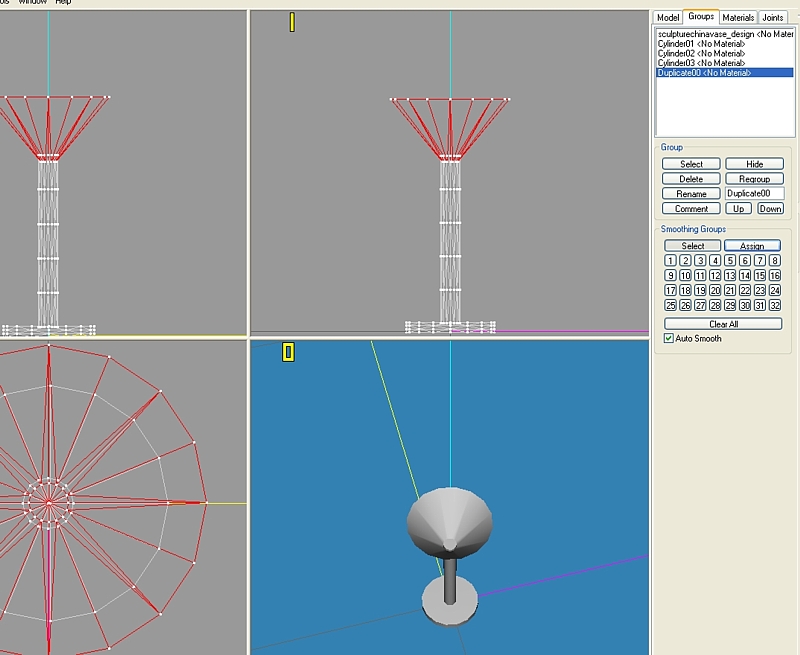The image size is (800, 655).
Task: Toggle smoothing group number 16
Action: tap(775, 276)
